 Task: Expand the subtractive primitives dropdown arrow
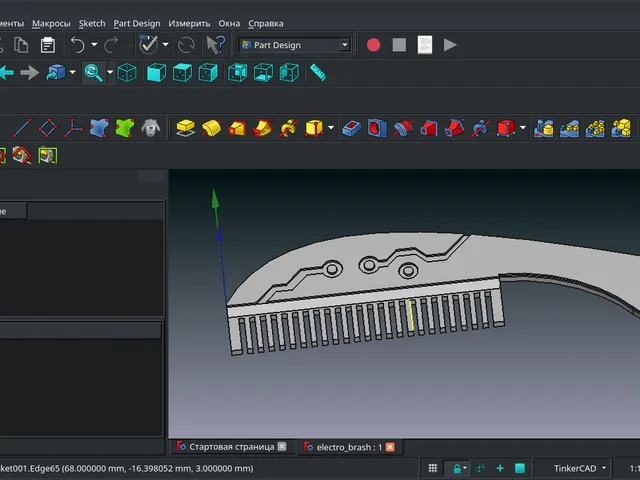(523, 128)
